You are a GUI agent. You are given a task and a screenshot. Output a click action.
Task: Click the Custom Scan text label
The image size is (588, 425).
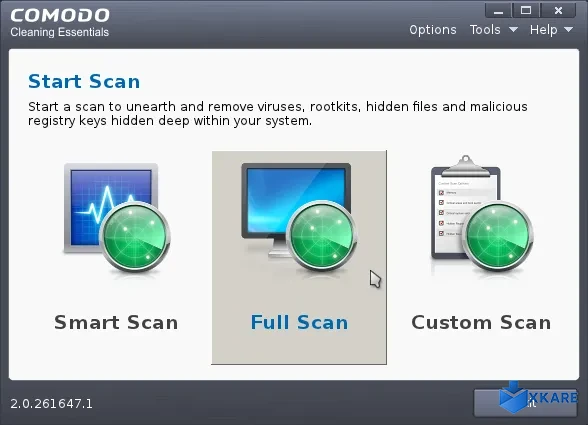(481, 322)
